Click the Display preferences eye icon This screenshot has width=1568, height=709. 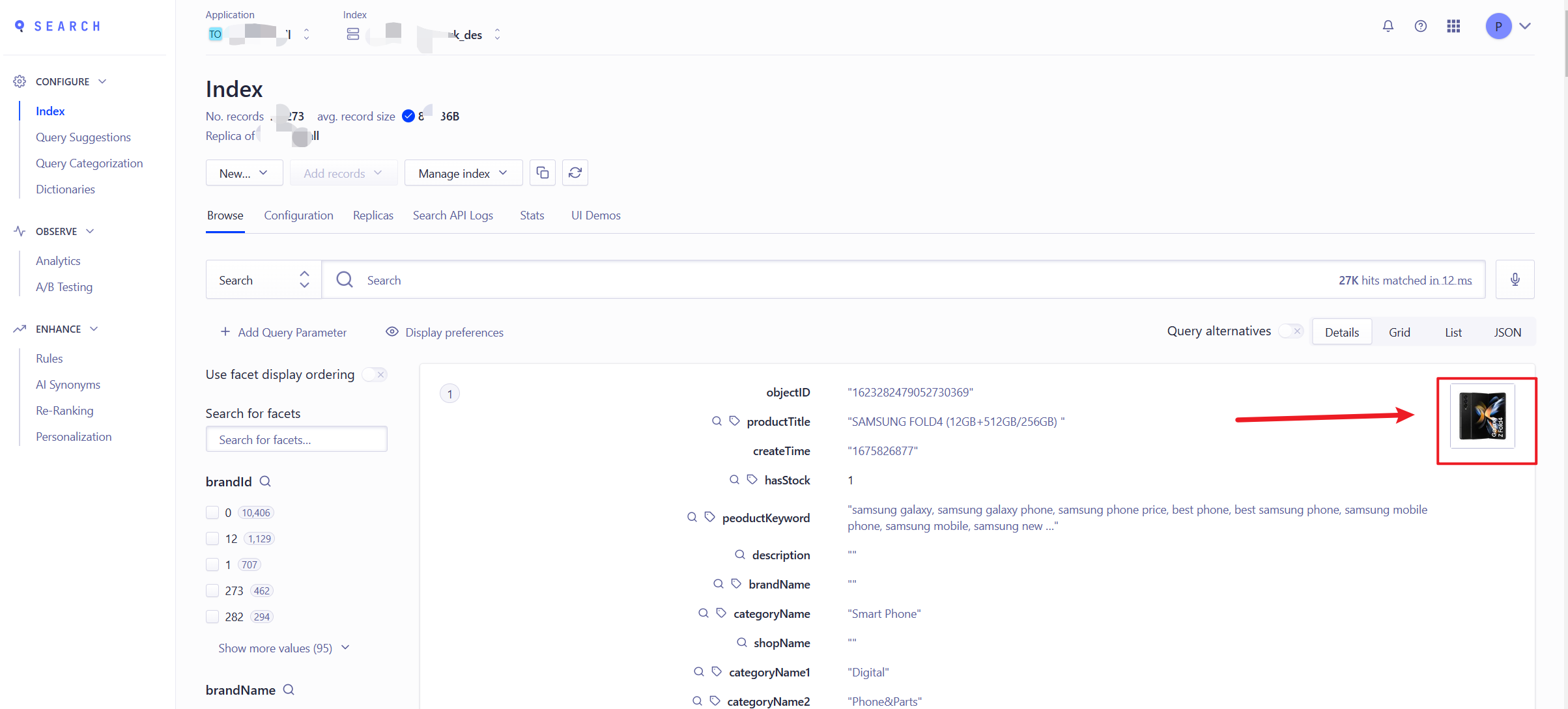pyautogui.click(x=392, y=331)
